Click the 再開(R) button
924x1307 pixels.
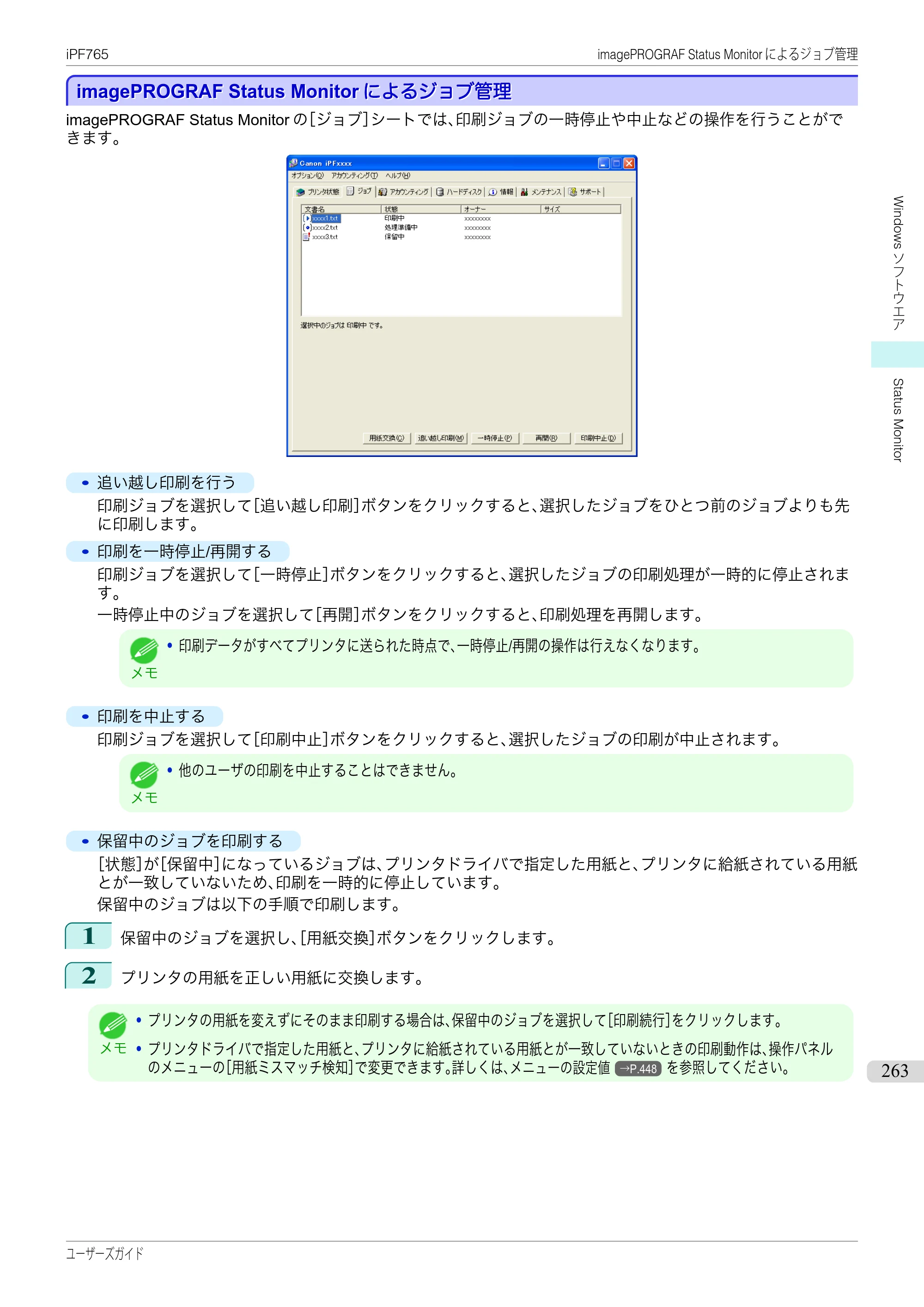(547, 438)
